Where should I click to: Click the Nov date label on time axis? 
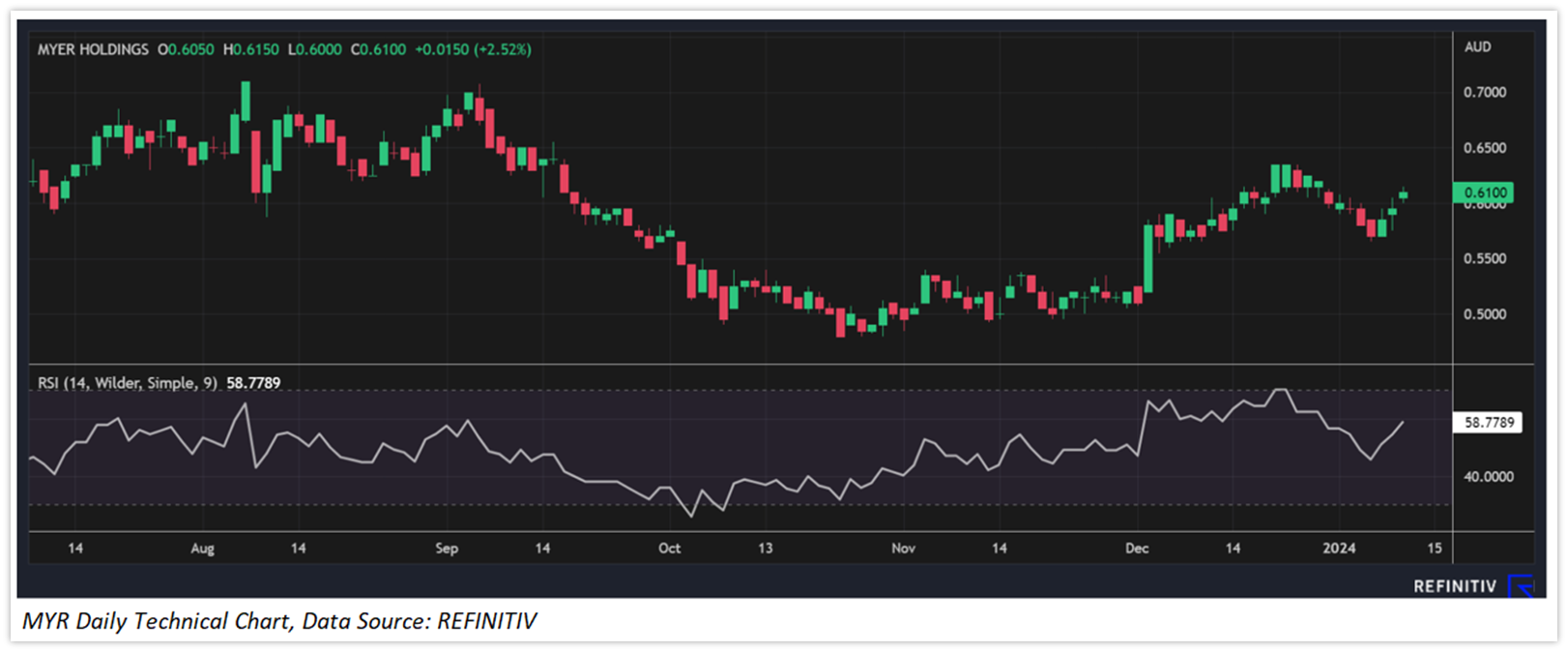(903, 548)
